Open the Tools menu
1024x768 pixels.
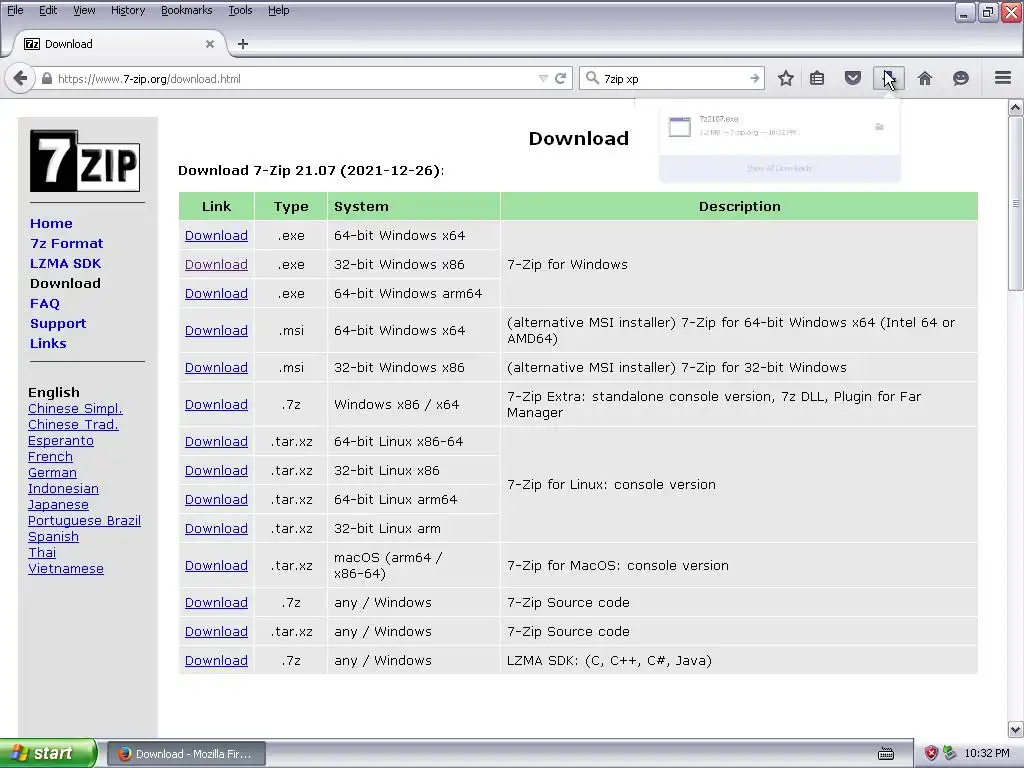pyautogui.click(x=240, y=10)
